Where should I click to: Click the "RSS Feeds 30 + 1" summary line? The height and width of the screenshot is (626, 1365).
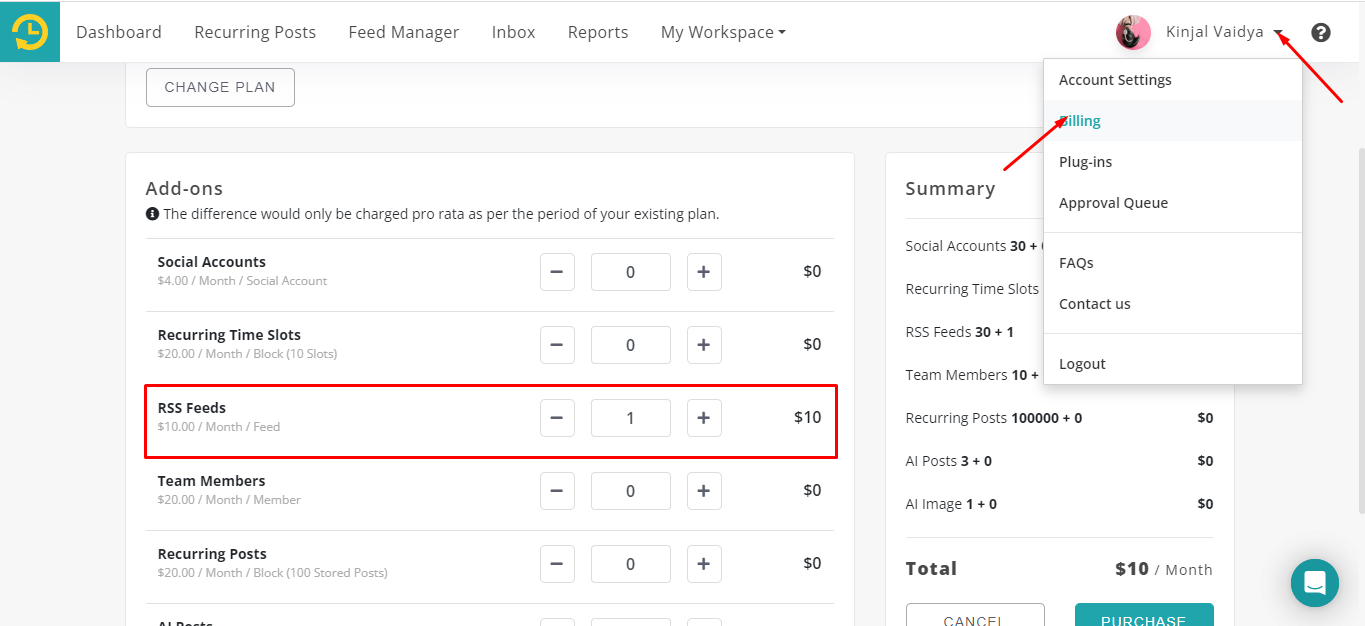pos(960,332)
